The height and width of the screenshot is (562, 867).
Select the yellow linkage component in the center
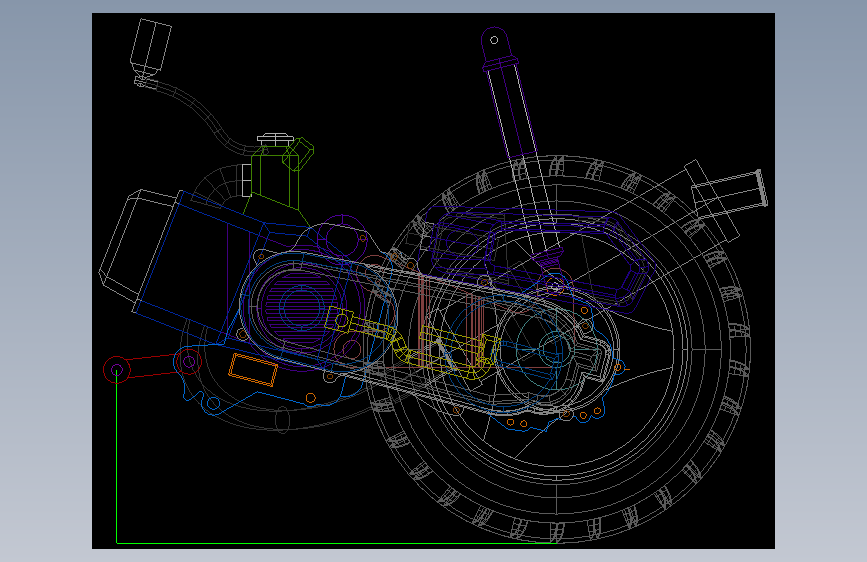[413, 343]
